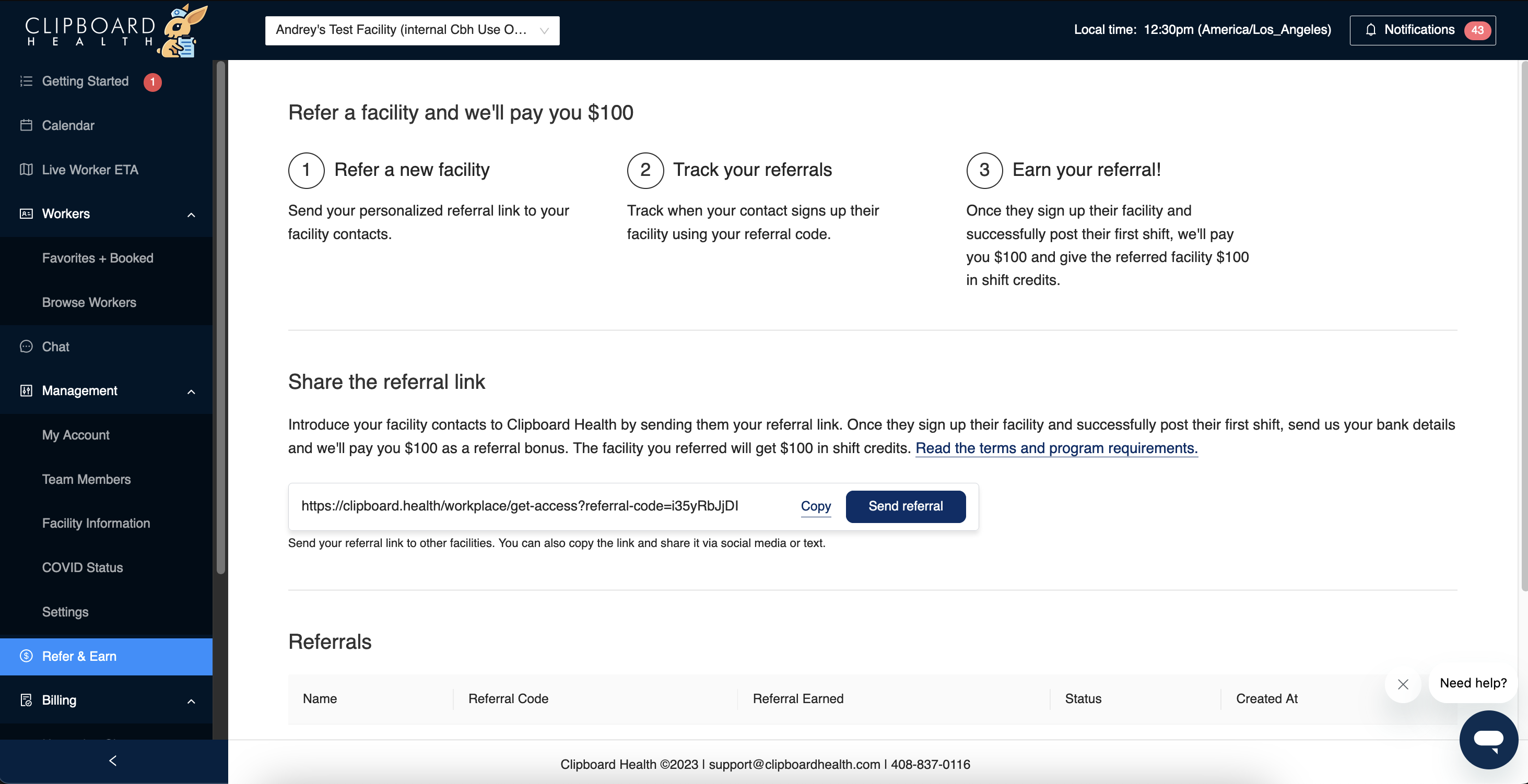Click the Calendar icon in sidebar
The height and width of the screenshot is (784, 1528).
pos(26,125)
